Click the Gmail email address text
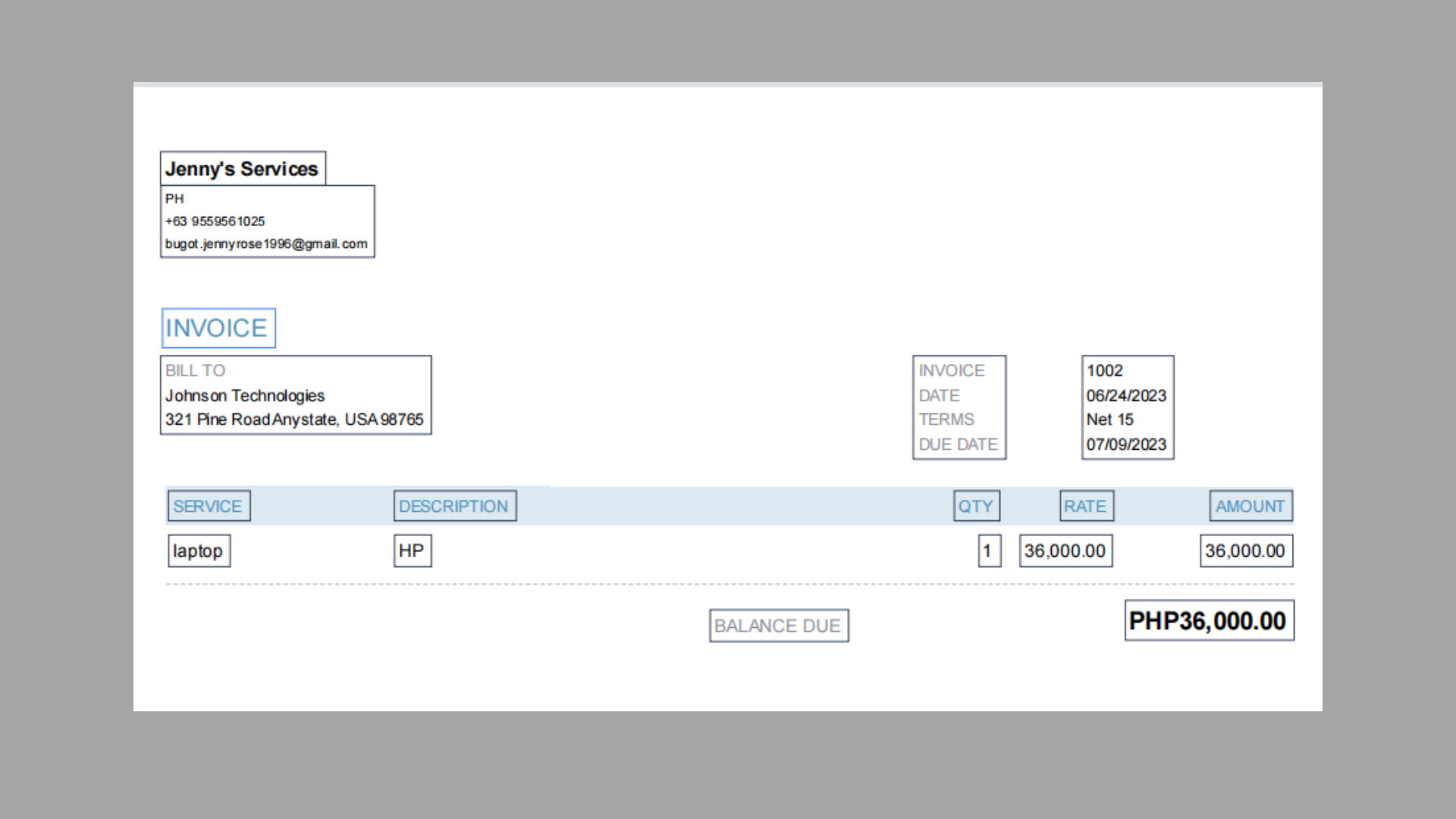1456x819 pixels. [266, 244]
